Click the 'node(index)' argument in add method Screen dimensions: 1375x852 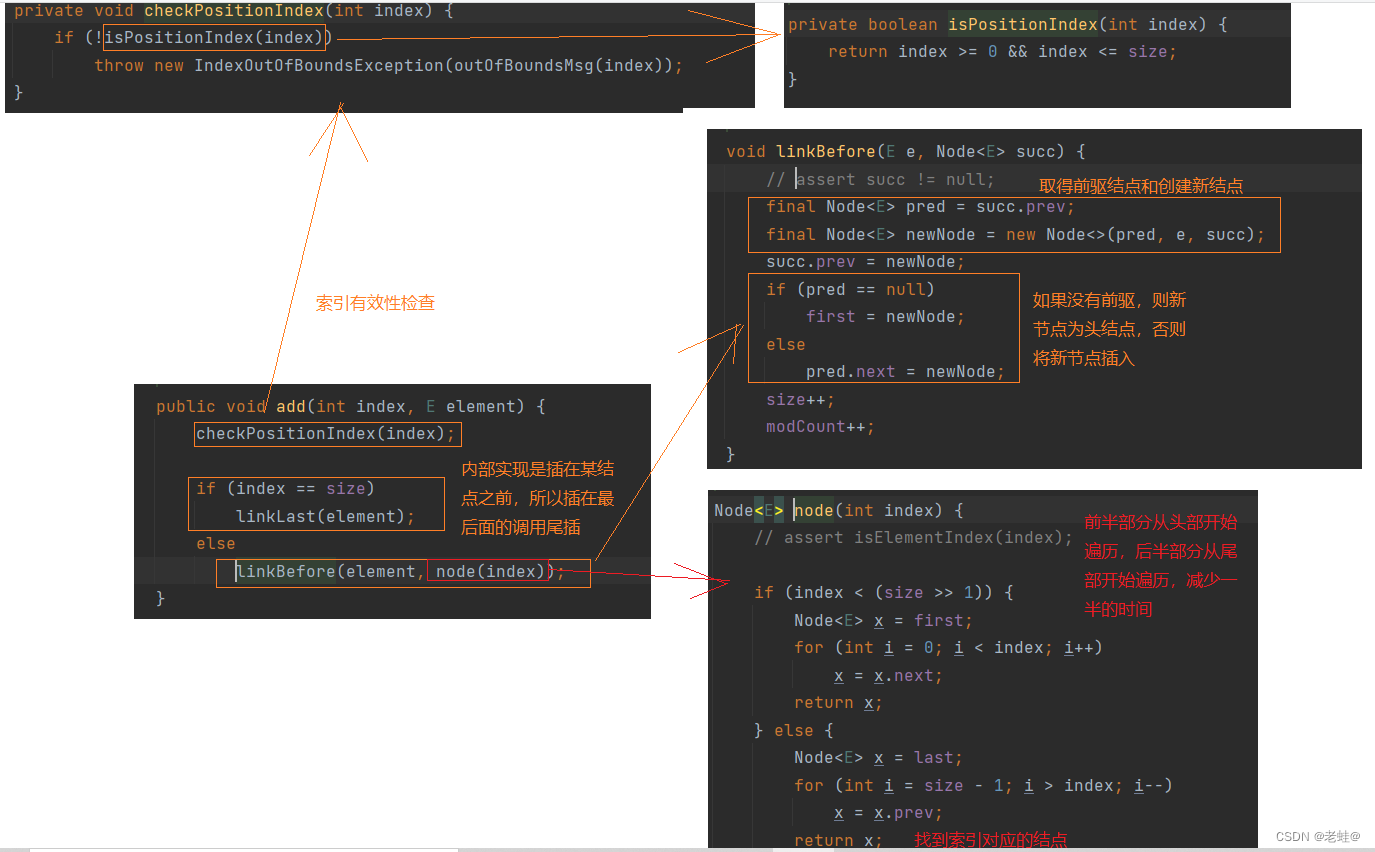coord(490,572)
